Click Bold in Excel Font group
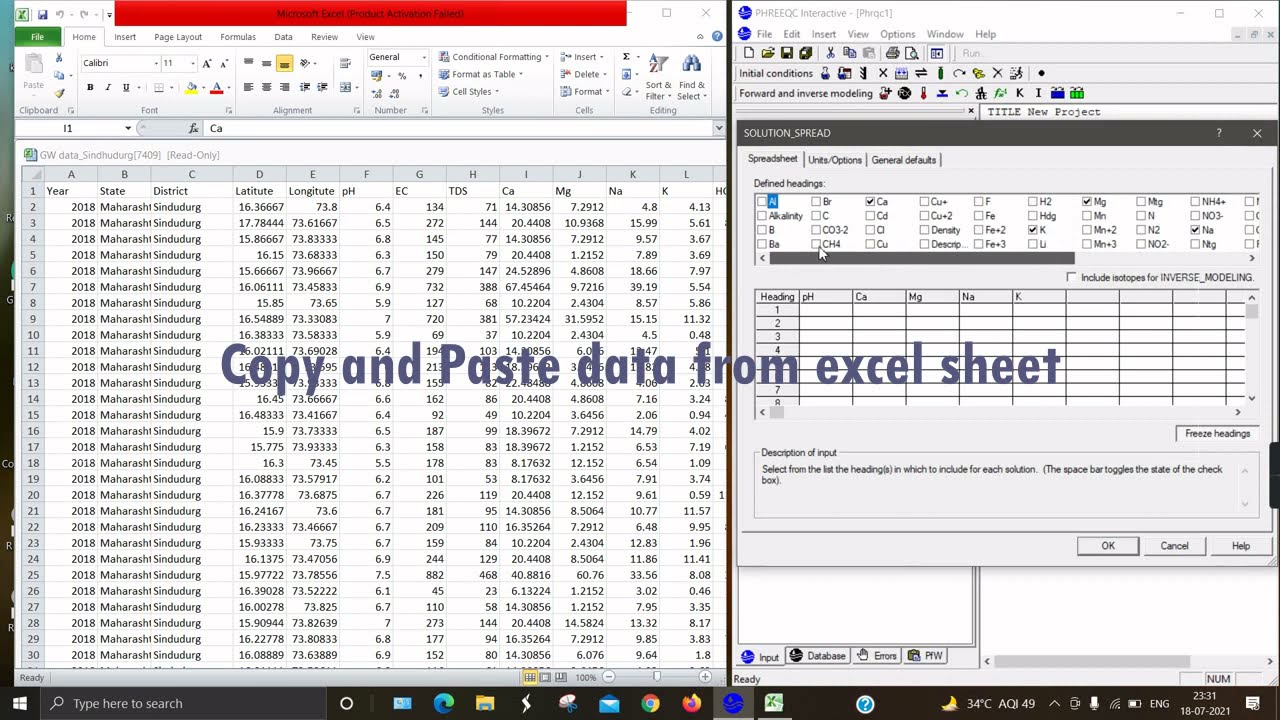The height and width of the screenshot is (720, 1280). [x=90, y=87]
